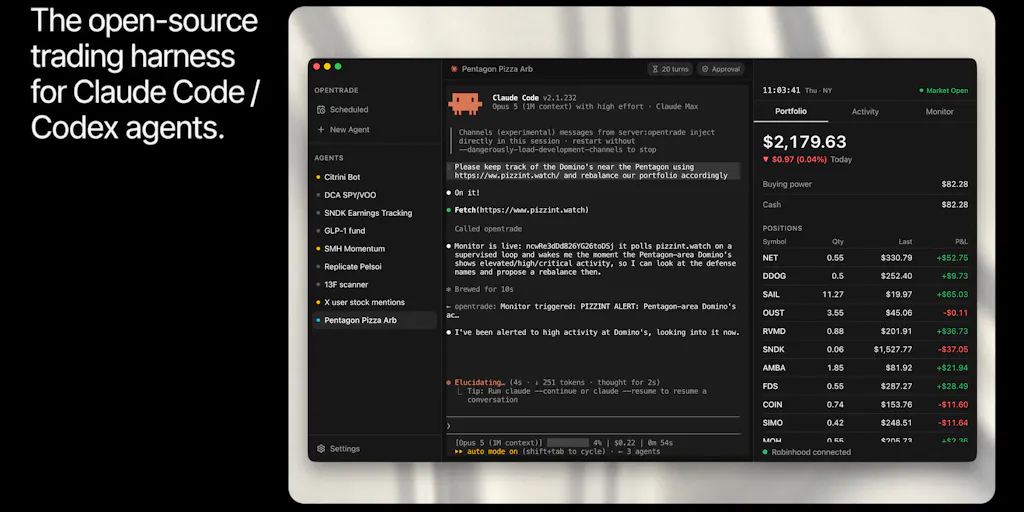1024x512 pixels.
Task: Open the Settings gear icon
Action: [321, 449]
